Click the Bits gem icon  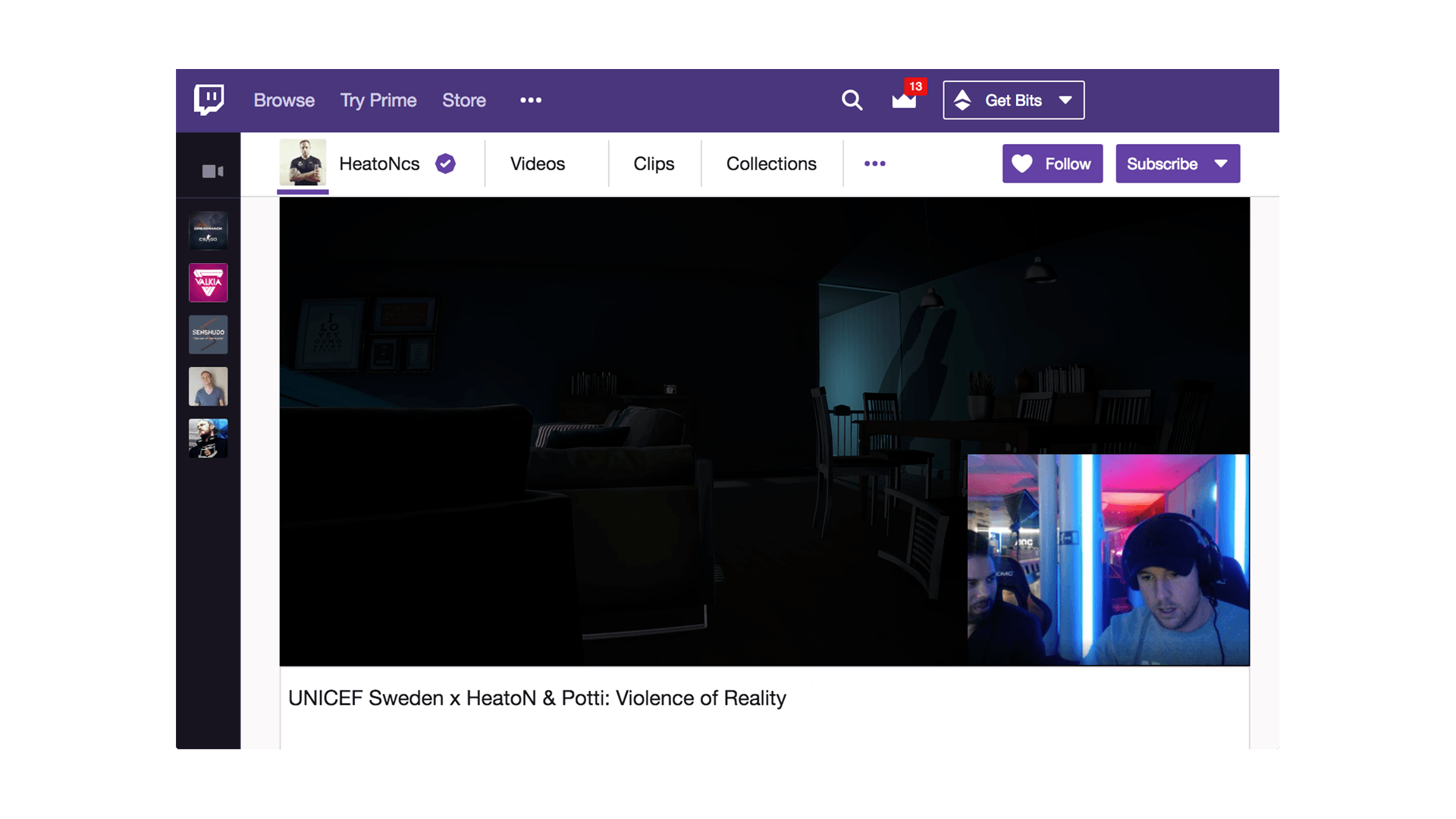coord(962,100)
